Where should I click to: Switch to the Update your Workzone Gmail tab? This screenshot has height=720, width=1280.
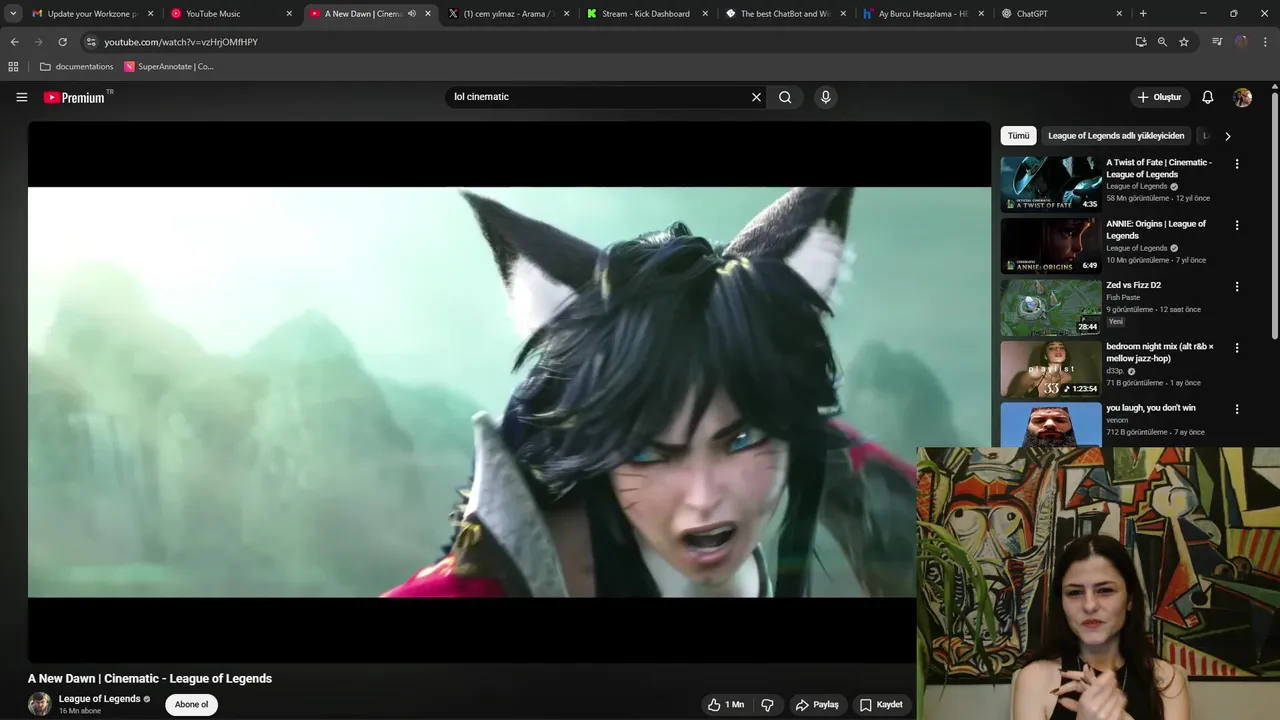91,14
